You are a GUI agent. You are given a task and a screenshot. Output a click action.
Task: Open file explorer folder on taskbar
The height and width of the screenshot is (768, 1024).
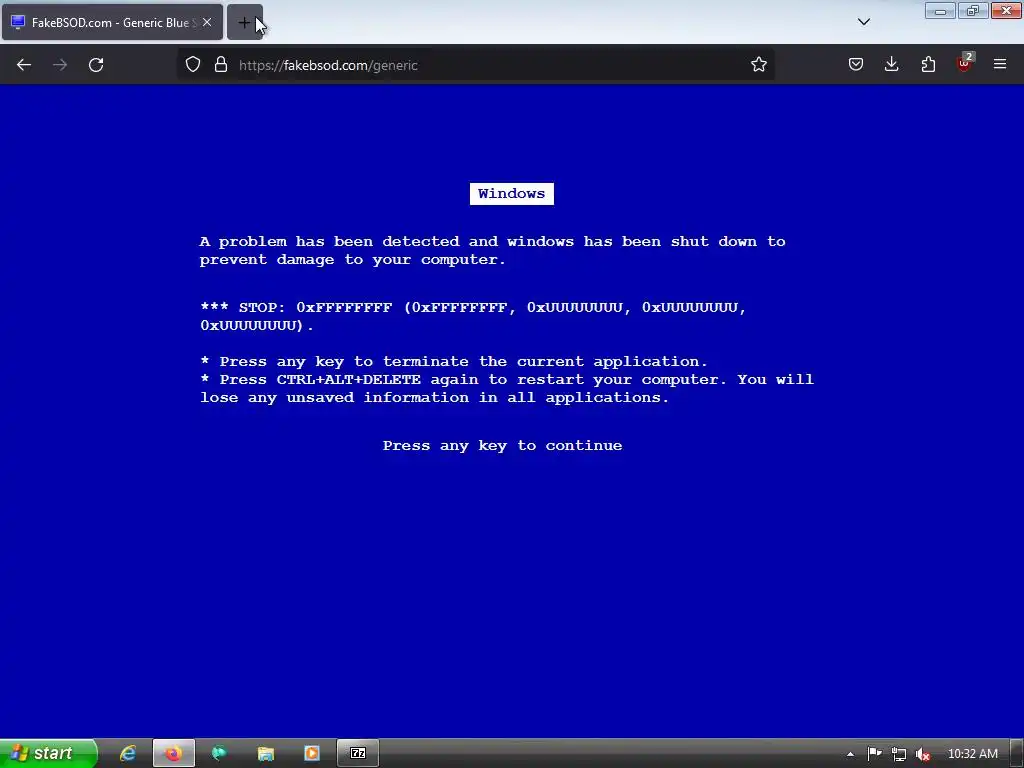pos(266,753)
